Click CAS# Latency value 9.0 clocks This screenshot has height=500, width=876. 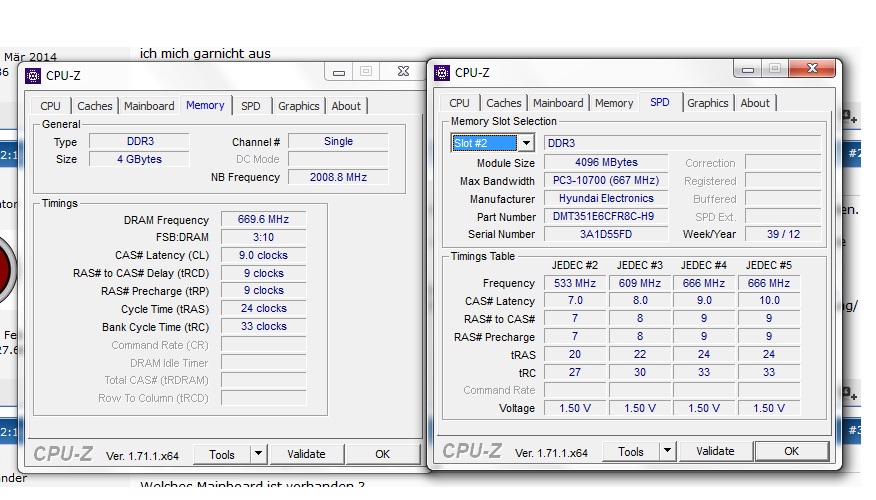pyautogui.click(x=264, y=255)
